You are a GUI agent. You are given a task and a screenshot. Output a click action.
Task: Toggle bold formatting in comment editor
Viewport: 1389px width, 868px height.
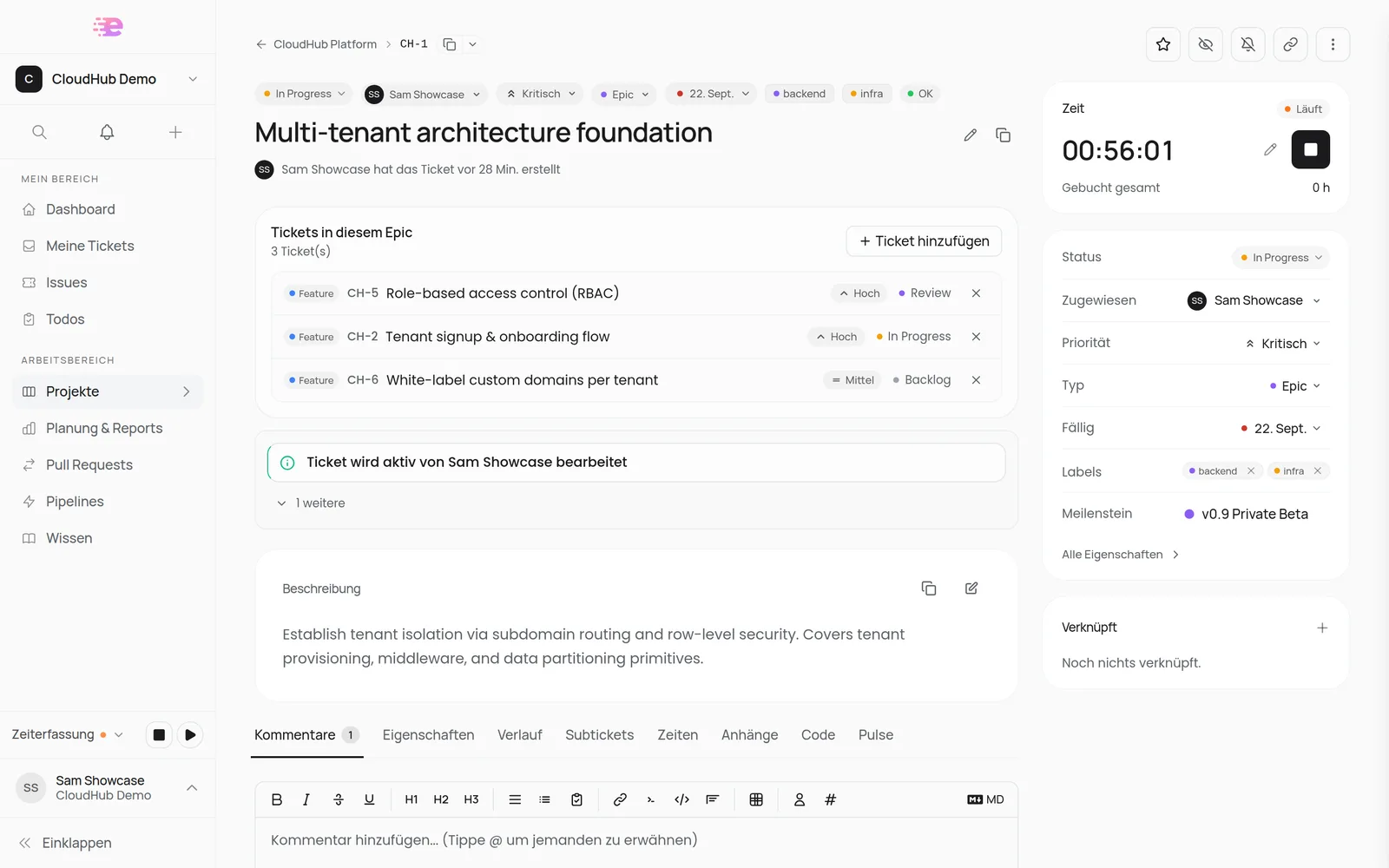[x=277, y=799]
